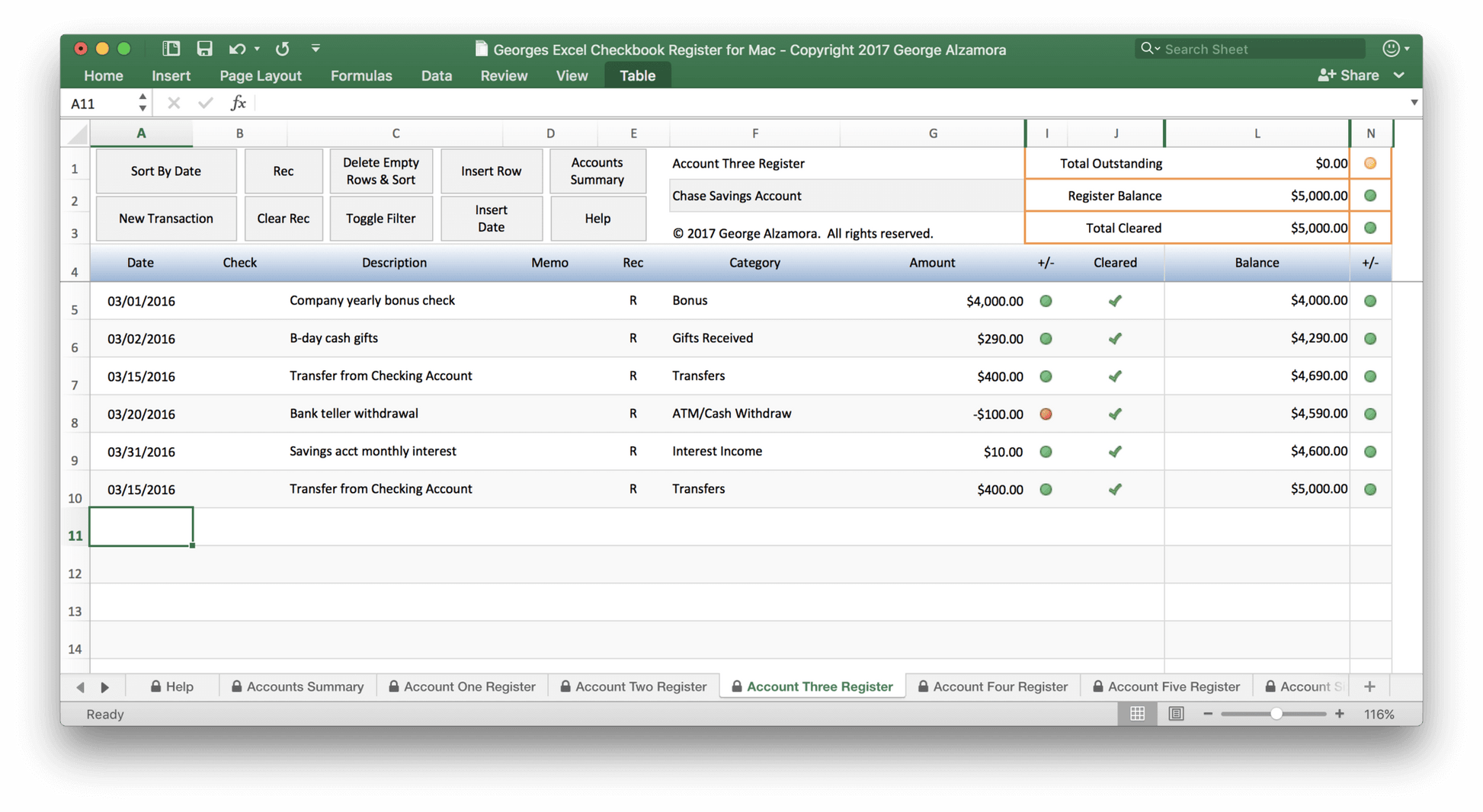
Task: Click the Sort By Date button
Action: (166, 171)
